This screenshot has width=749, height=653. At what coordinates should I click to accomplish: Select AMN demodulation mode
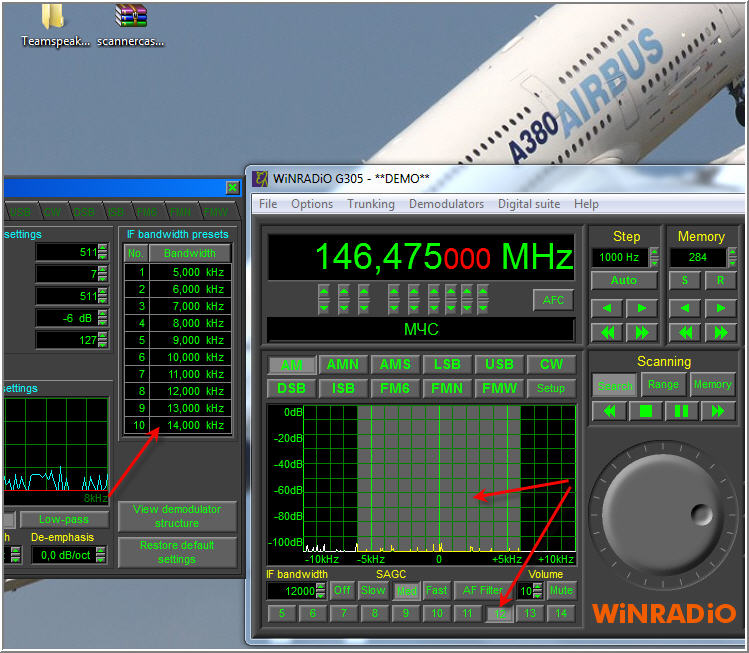click(x=343, y=364)
